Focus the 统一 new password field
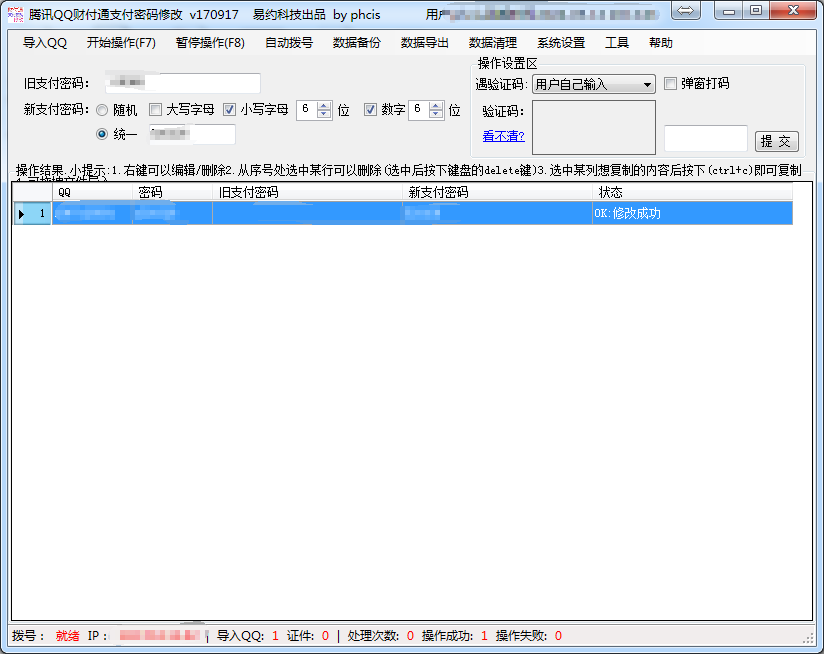 [192, 134]
